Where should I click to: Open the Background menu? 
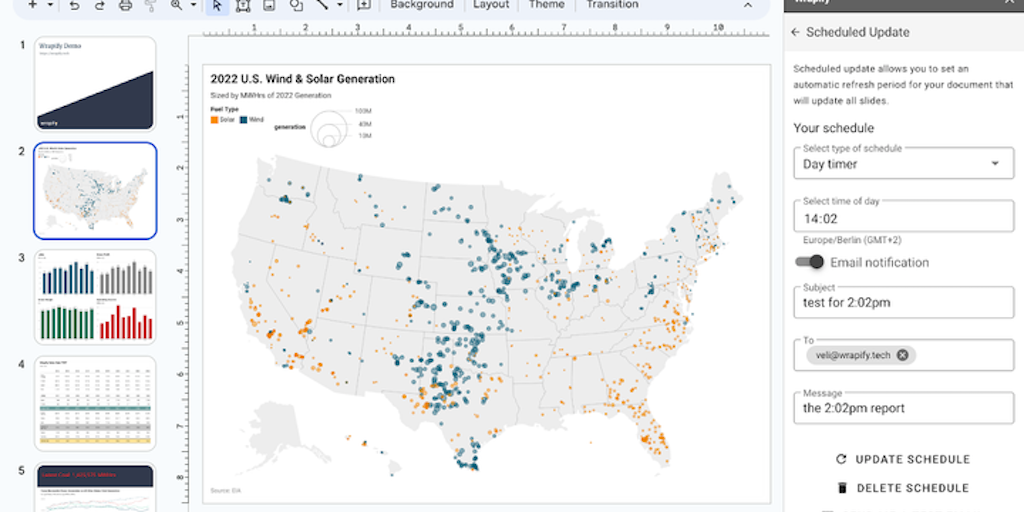pyautogui.click(x=422, y=5)
